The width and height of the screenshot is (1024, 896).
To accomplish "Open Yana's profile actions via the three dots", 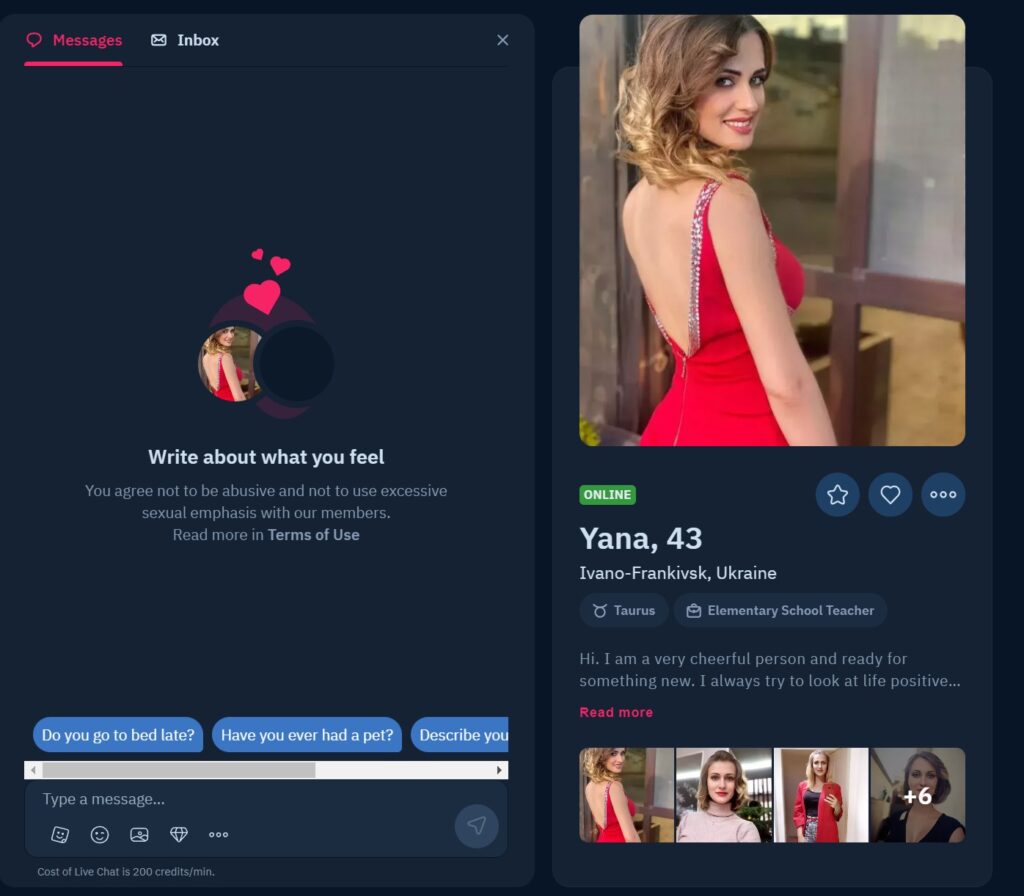I will [x=943, y=494].
